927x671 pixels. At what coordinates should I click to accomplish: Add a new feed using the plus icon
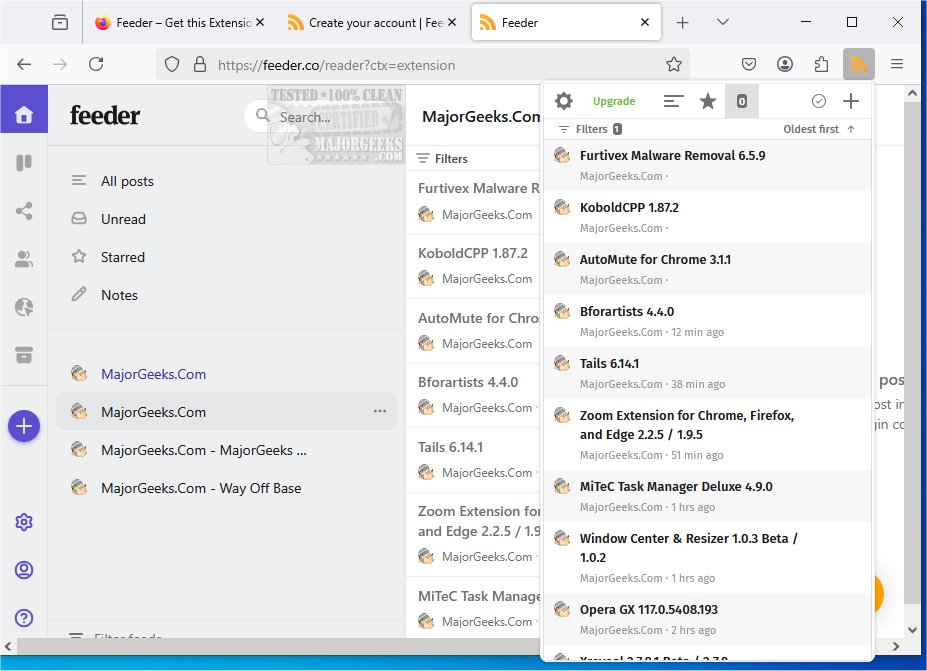pos(850,100)
